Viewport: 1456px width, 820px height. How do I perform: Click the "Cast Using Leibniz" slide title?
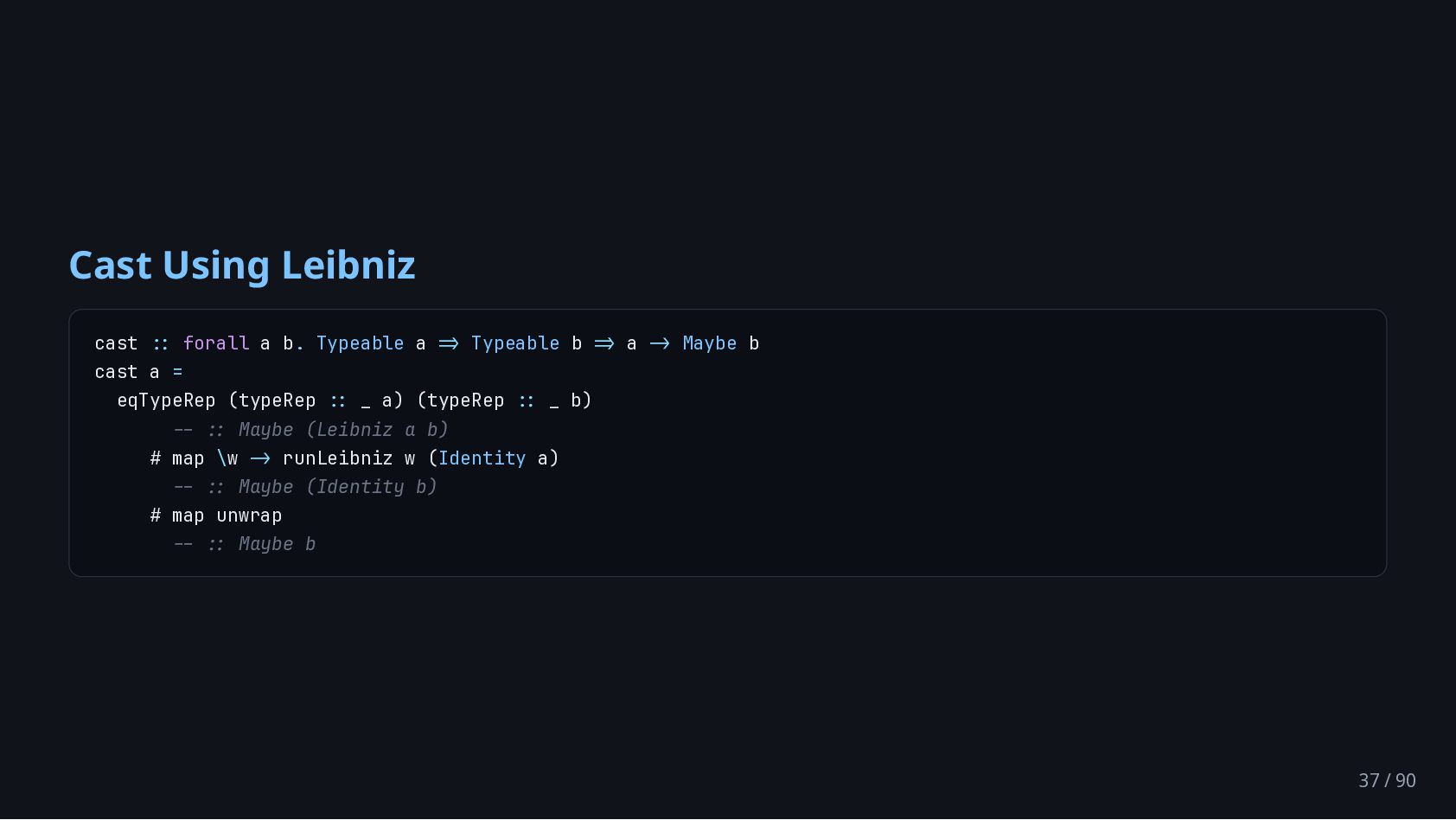[242, 266]
